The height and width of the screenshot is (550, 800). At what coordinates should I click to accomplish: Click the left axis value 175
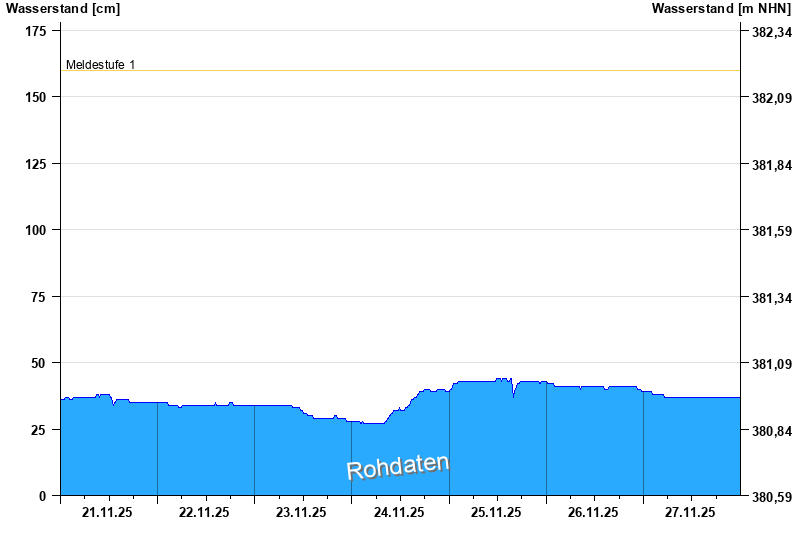coord(35,31)
